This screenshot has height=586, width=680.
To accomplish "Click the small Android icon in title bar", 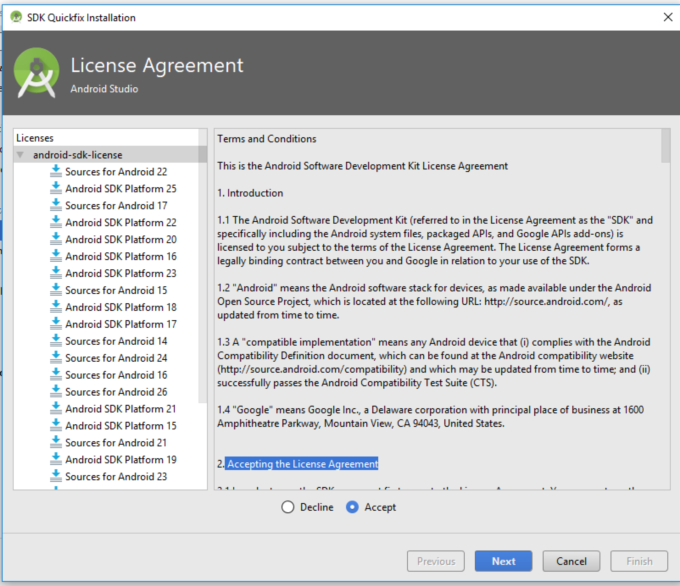I will click(x=16, y=17).
